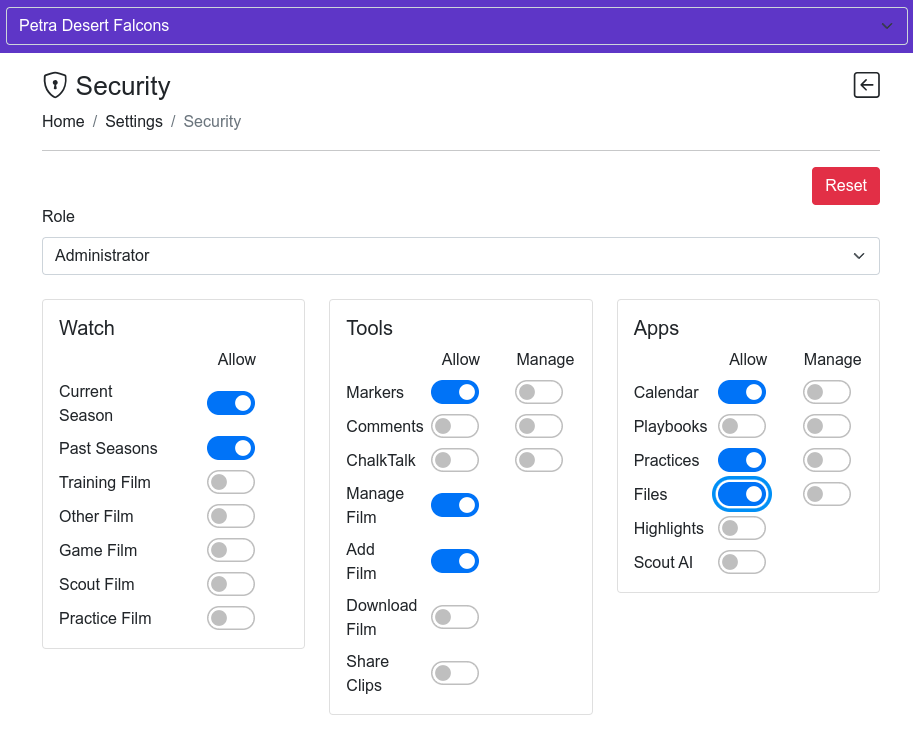Open the Petra Desert Falcons team dropdown

456,26
